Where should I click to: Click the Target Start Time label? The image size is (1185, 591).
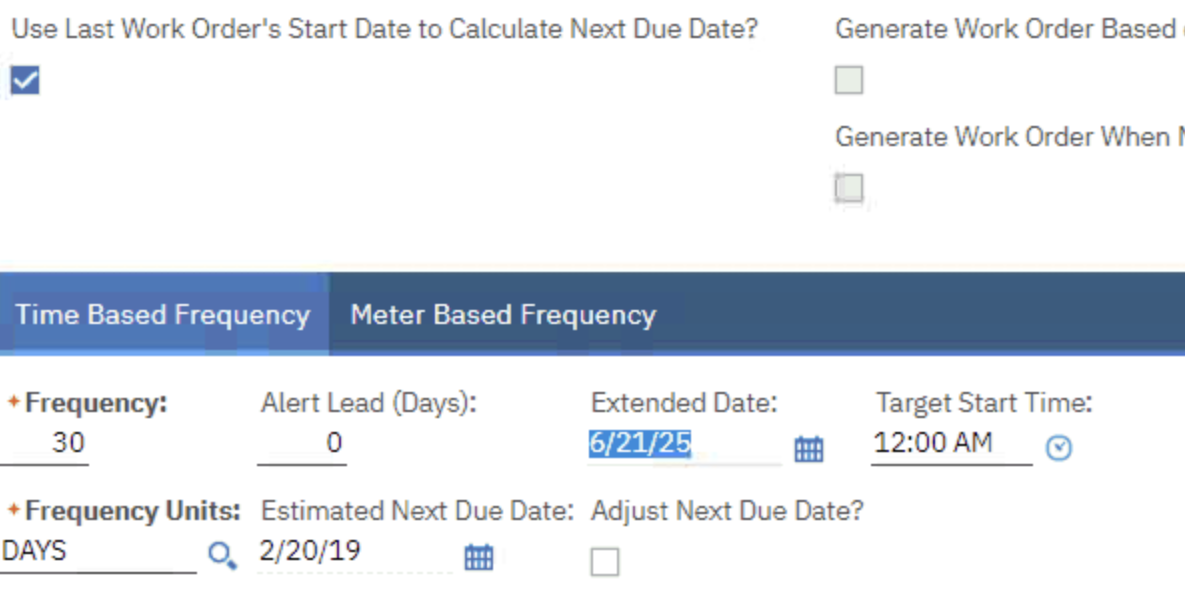tap(983, 403)
